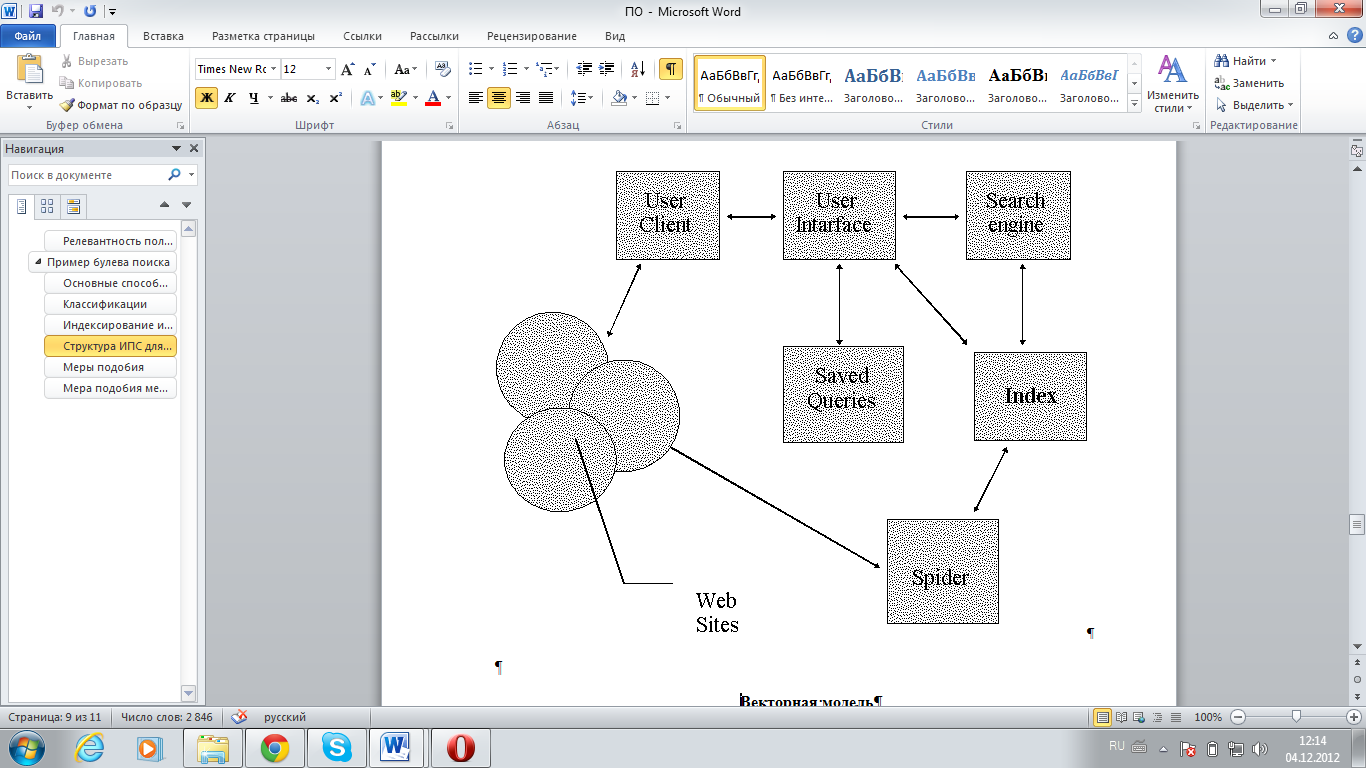Expand the styles gallery list
The height and width of the screenshot is (768, 1366).
click(x=1134, y=104)
